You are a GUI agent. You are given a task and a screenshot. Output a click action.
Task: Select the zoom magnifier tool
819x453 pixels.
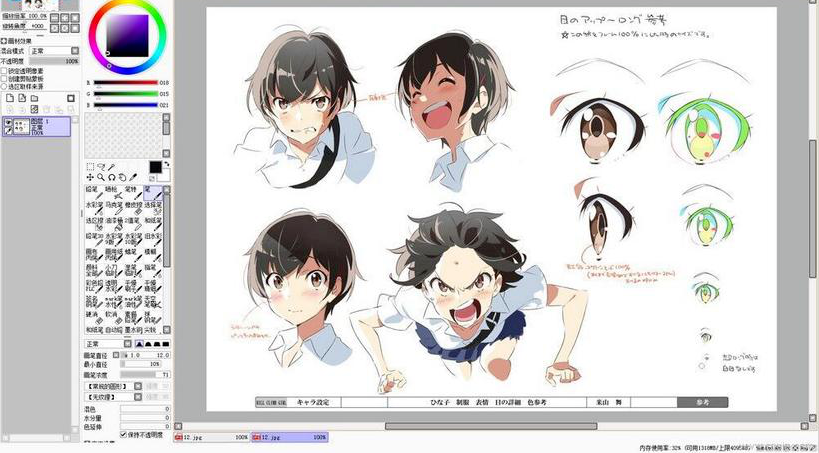(101, 177)
